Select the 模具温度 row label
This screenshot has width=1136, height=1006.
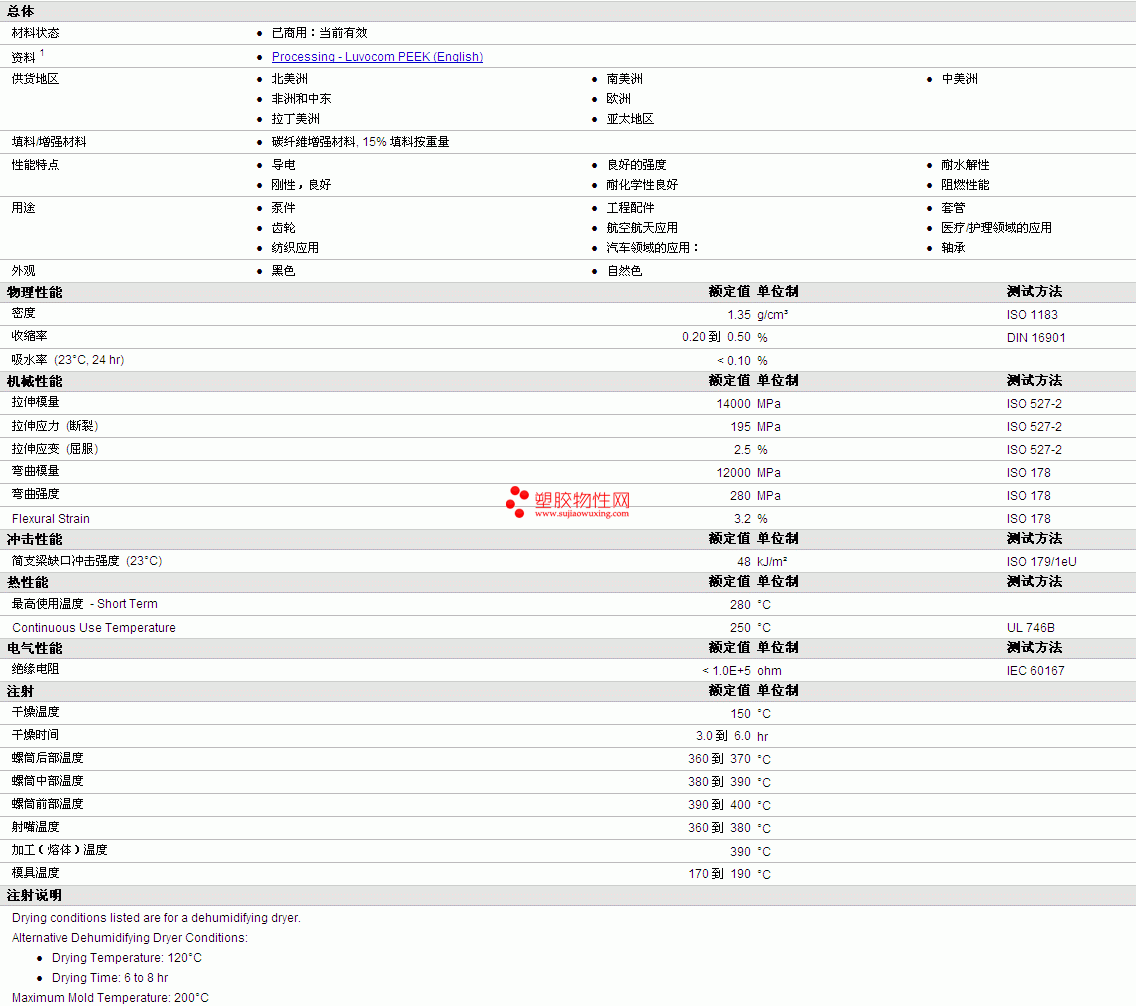(x=36, y=873)
